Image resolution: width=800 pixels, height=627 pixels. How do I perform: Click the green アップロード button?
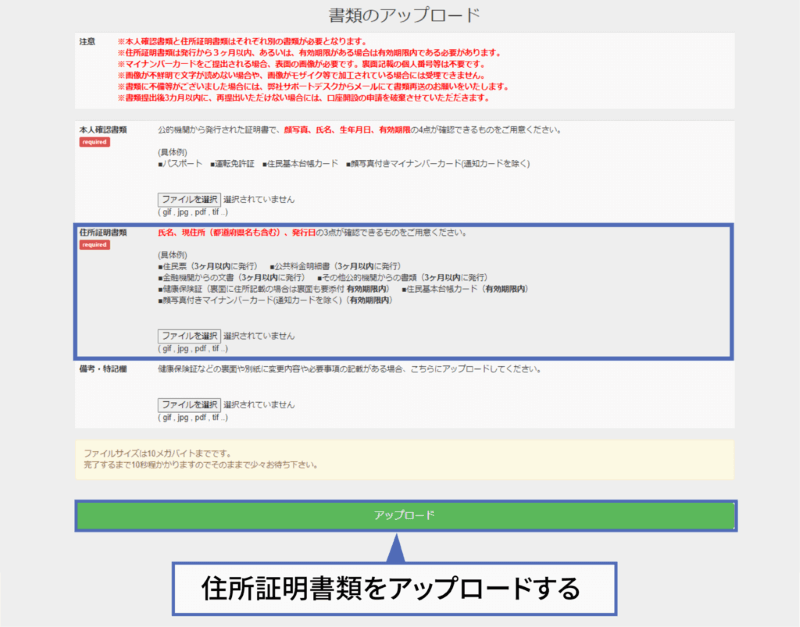(406, 515)
